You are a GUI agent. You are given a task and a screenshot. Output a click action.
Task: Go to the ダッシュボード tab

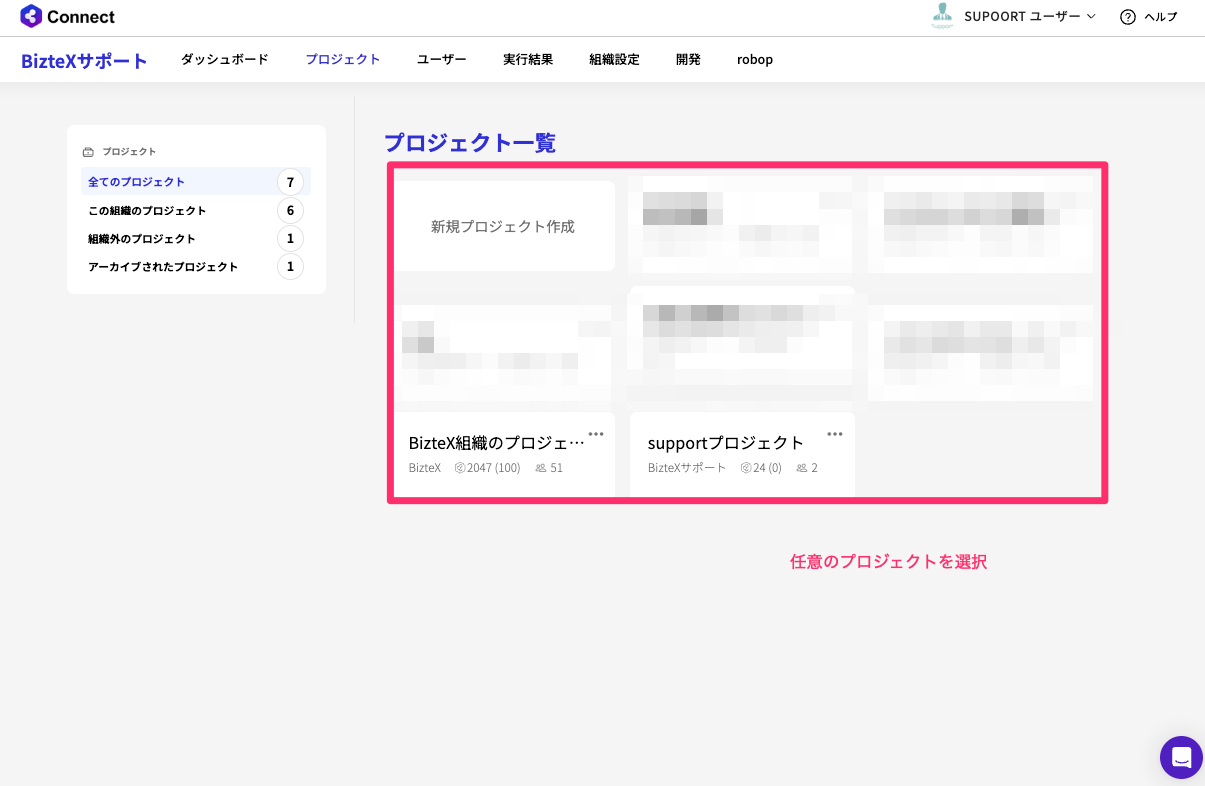(225, 59)
